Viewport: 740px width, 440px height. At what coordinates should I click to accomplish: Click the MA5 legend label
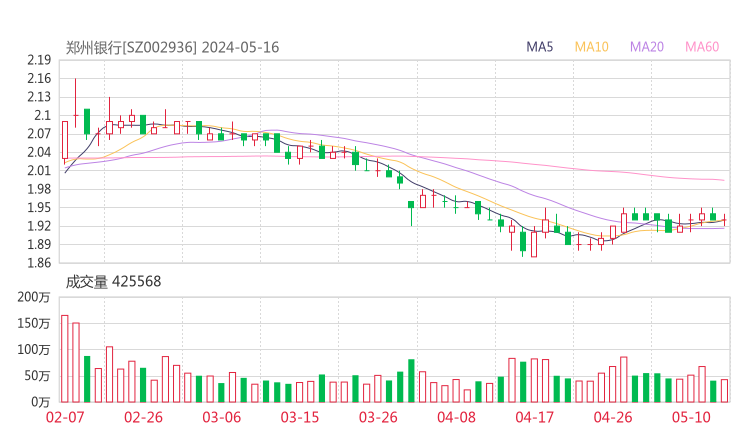coord(539,47)
